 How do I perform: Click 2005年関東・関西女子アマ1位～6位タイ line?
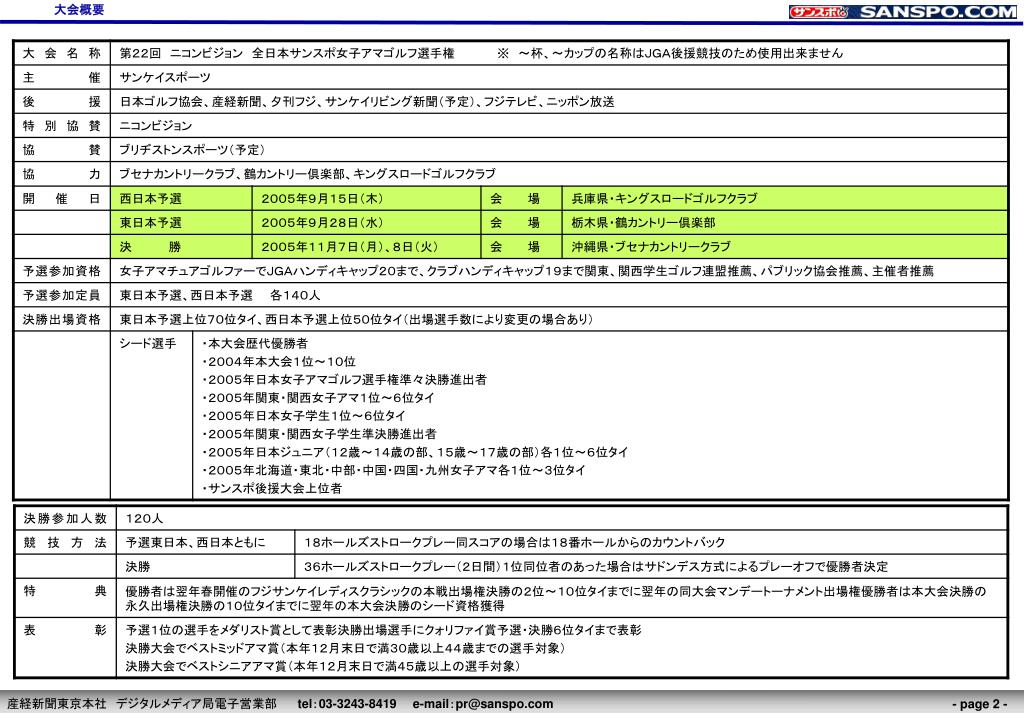[x=319, y=398]
